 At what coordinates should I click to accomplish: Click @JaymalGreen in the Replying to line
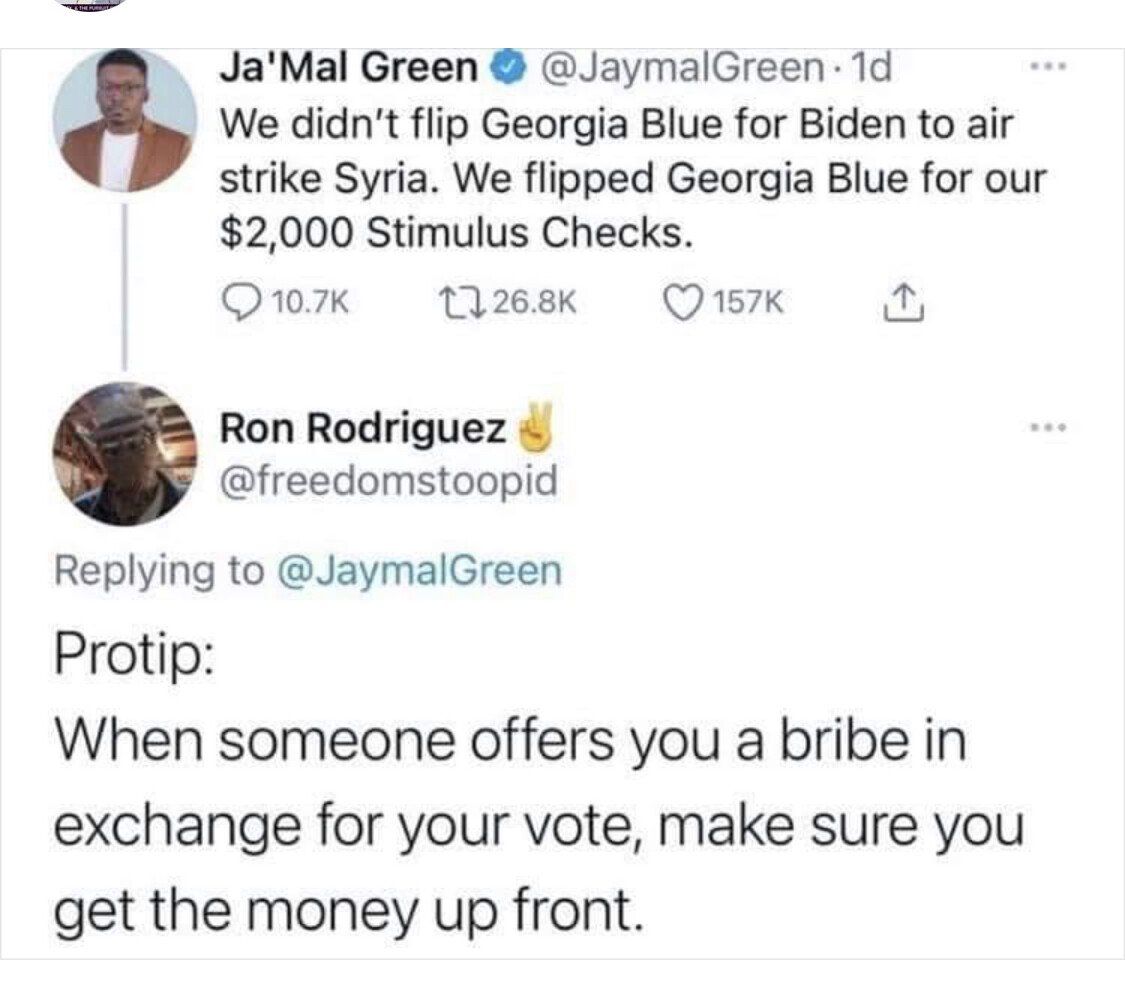pyautogui.click(x=418, y=570)
